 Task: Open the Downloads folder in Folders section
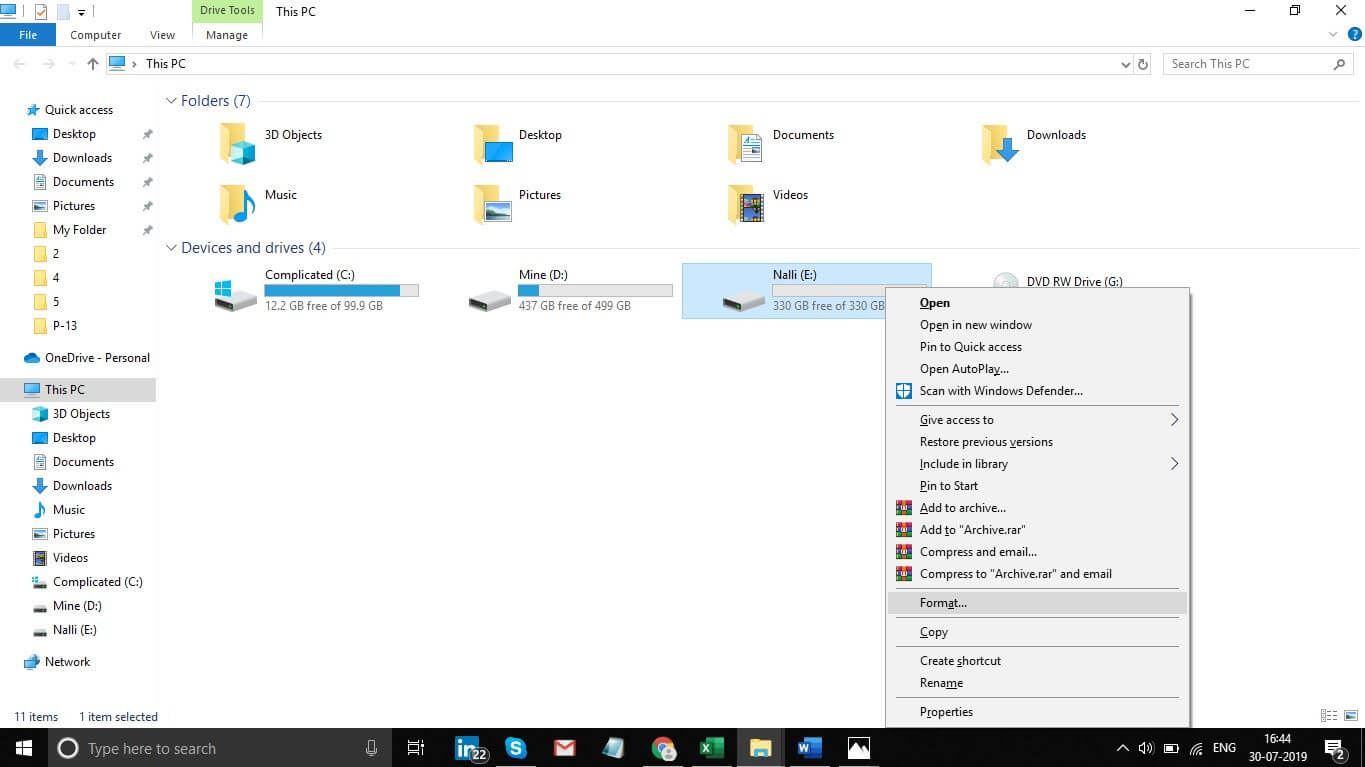(1001, 144)
